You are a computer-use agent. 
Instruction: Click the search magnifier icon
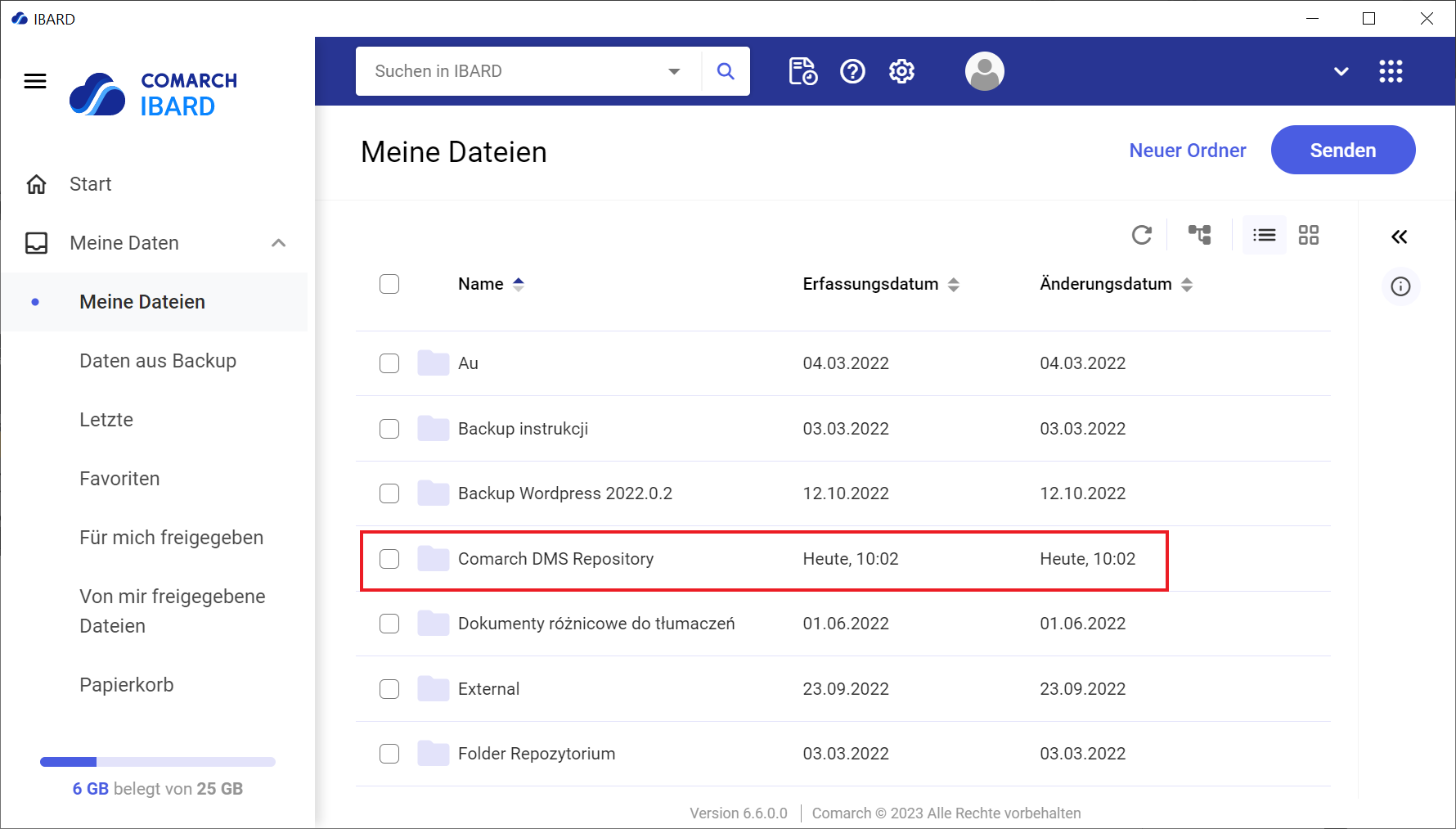tap(726, 71)
